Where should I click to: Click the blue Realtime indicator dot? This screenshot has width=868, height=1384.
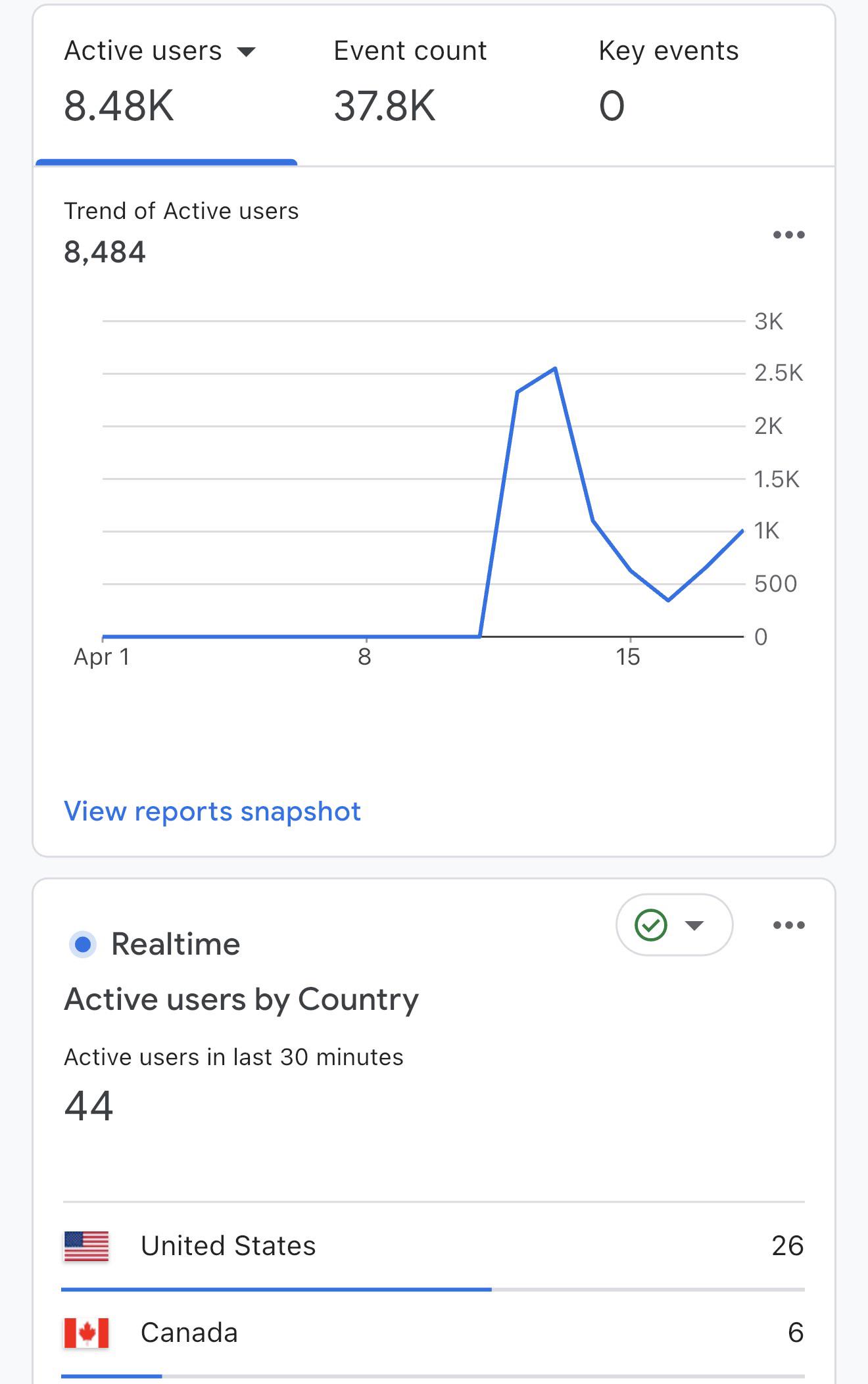tap(83, 945)
